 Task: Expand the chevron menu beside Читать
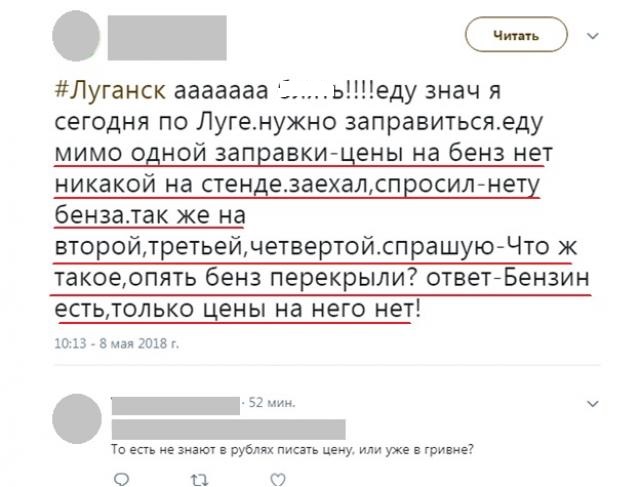592,36
